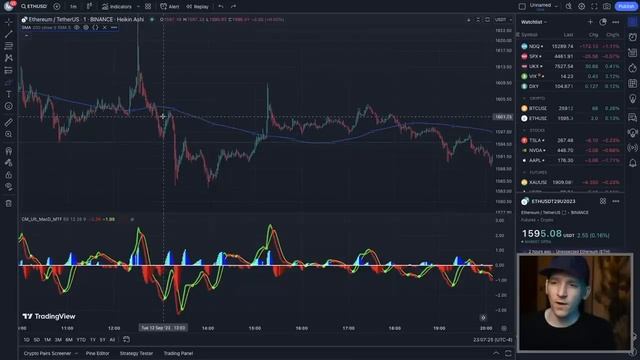Click the Publish button
This screenshot has height=360, width=640.
click(x=626, y=7)
